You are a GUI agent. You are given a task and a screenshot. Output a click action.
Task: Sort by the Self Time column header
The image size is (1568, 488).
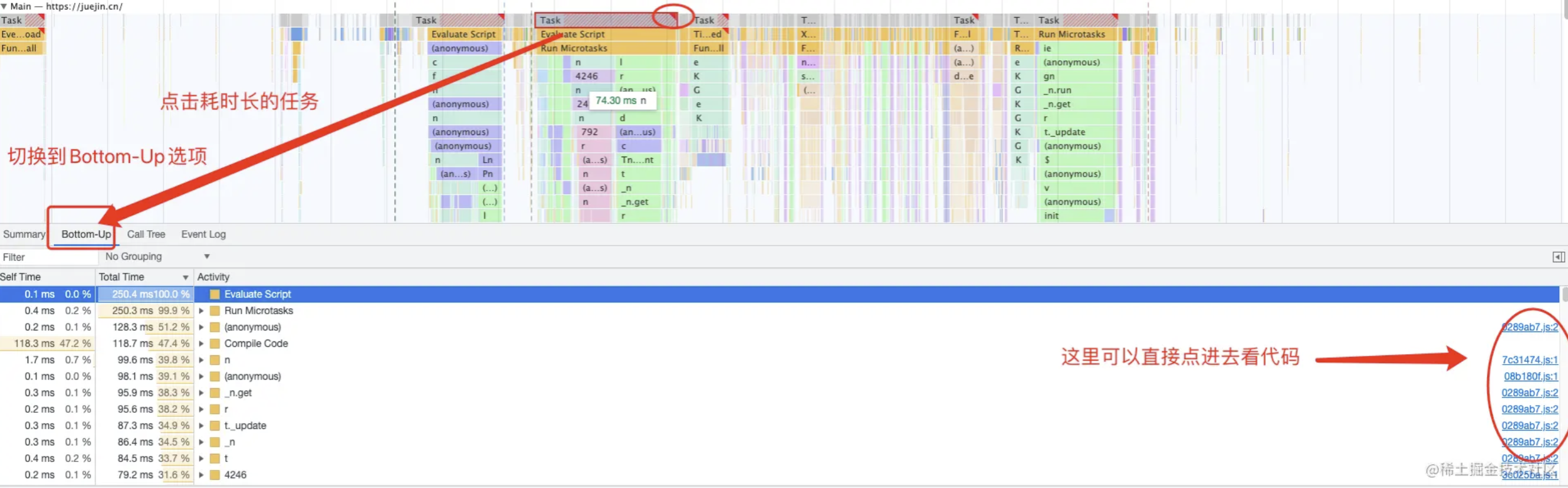pyautogui.click(x=20, y=277)
